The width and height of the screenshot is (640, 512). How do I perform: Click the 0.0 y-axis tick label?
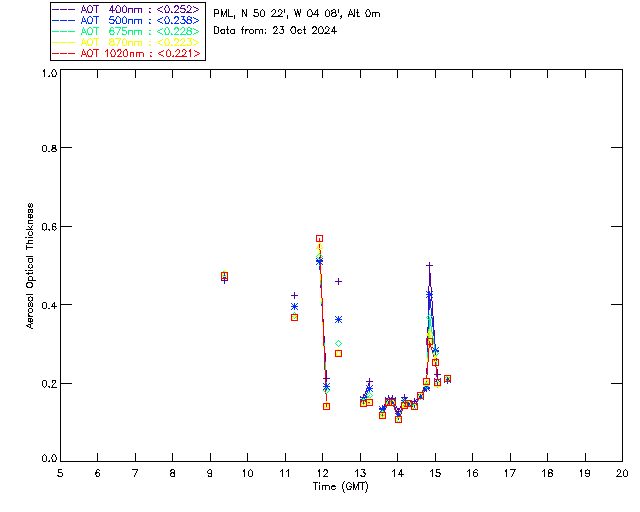tap(49, 459)
